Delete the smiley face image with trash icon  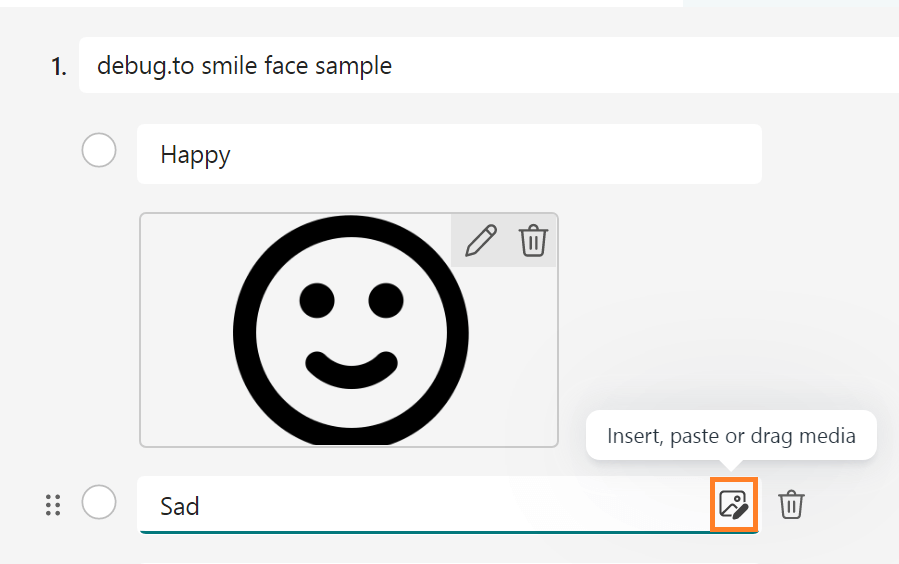(533, 241)
